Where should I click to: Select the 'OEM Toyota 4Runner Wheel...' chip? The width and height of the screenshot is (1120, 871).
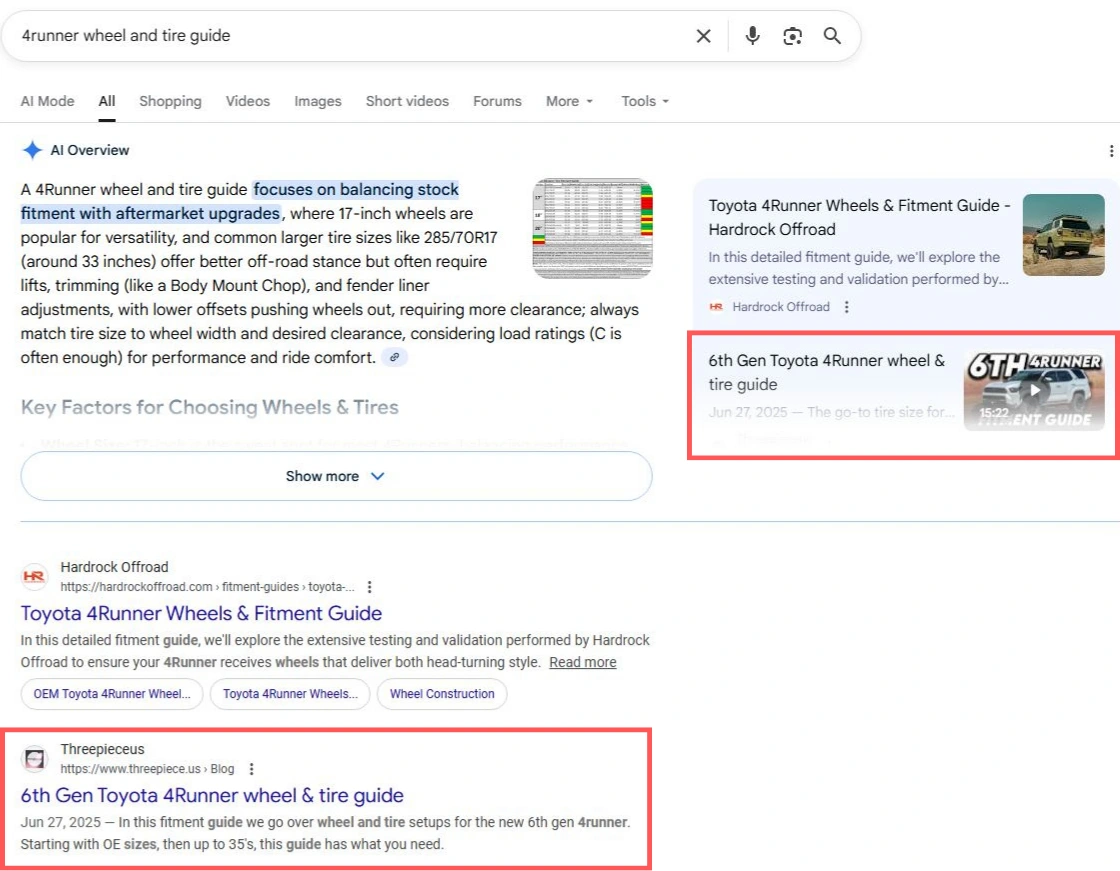click(x=112, y=694)
